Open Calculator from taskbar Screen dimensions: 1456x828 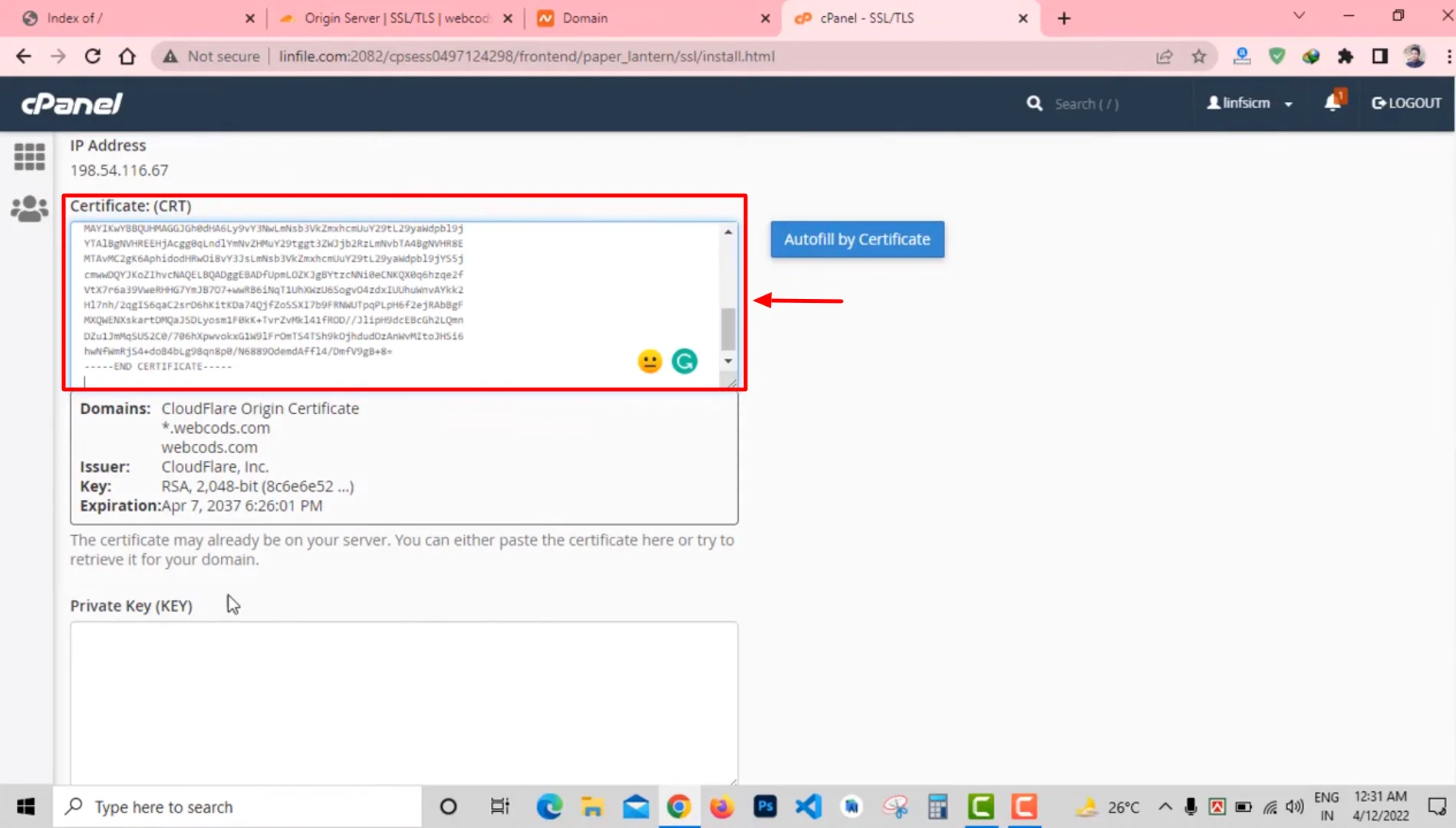tap(937, 807)
